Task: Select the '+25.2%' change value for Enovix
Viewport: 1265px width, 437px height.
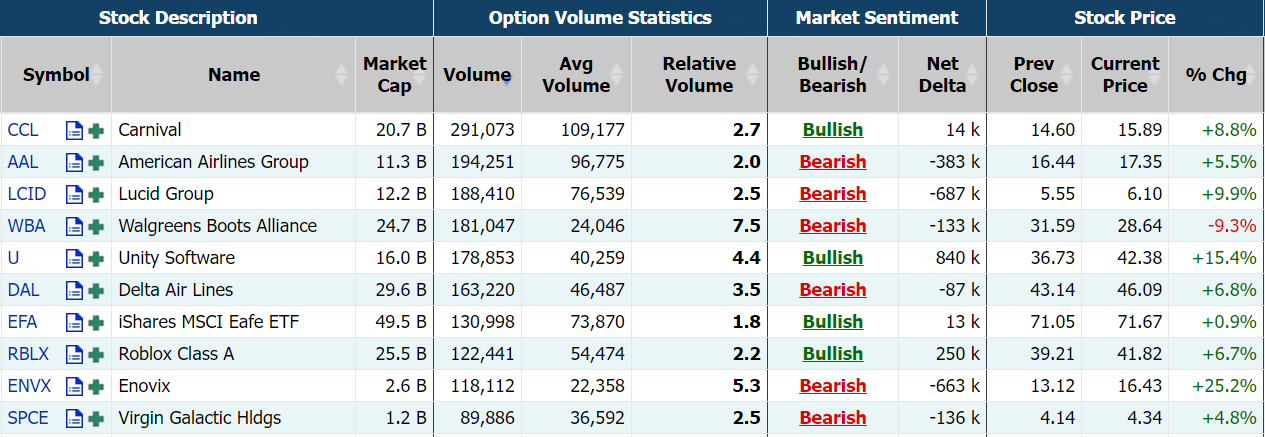Action: pos(1223,386)
